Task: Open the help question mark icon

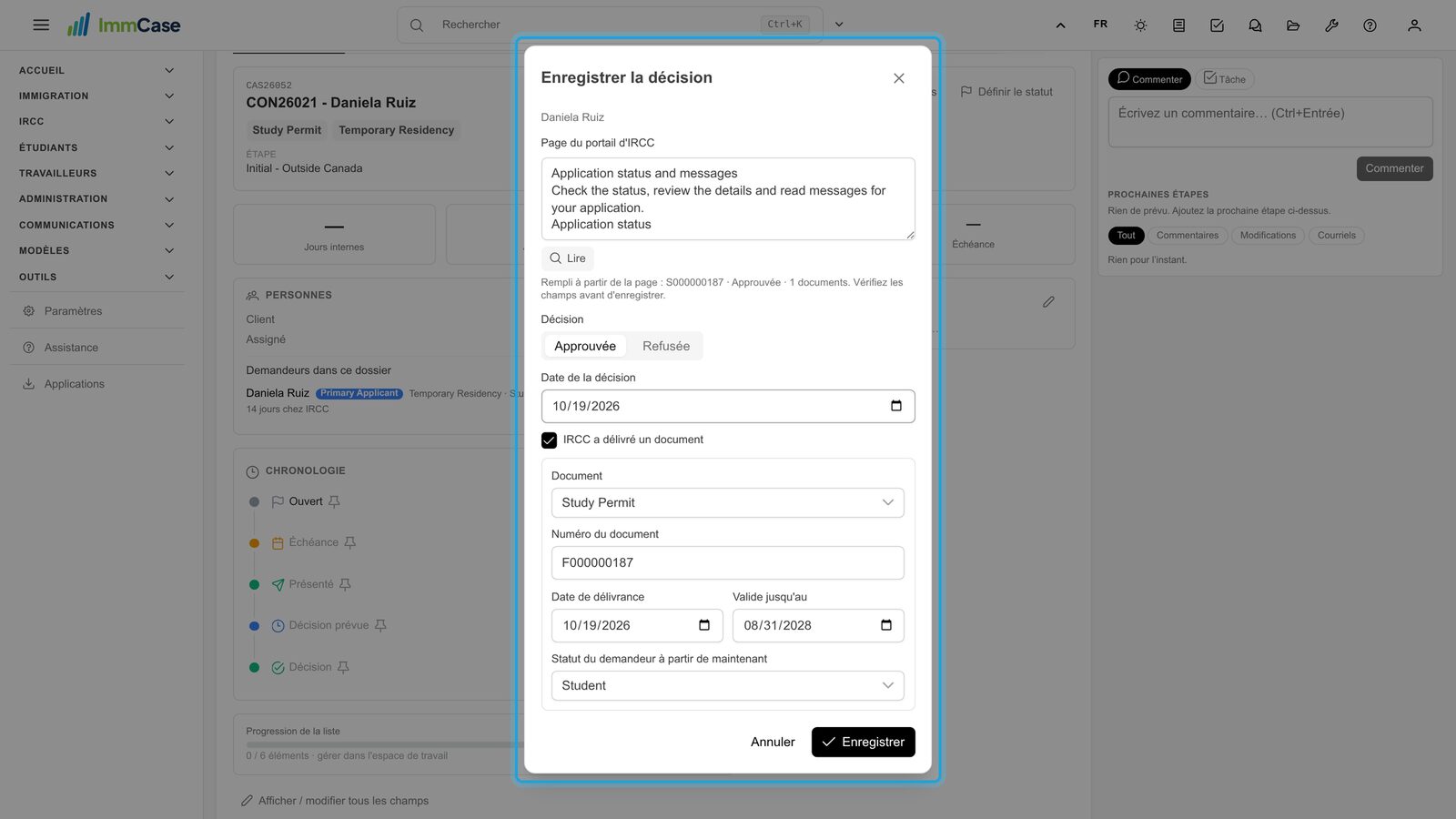Action: [1370, 25]
